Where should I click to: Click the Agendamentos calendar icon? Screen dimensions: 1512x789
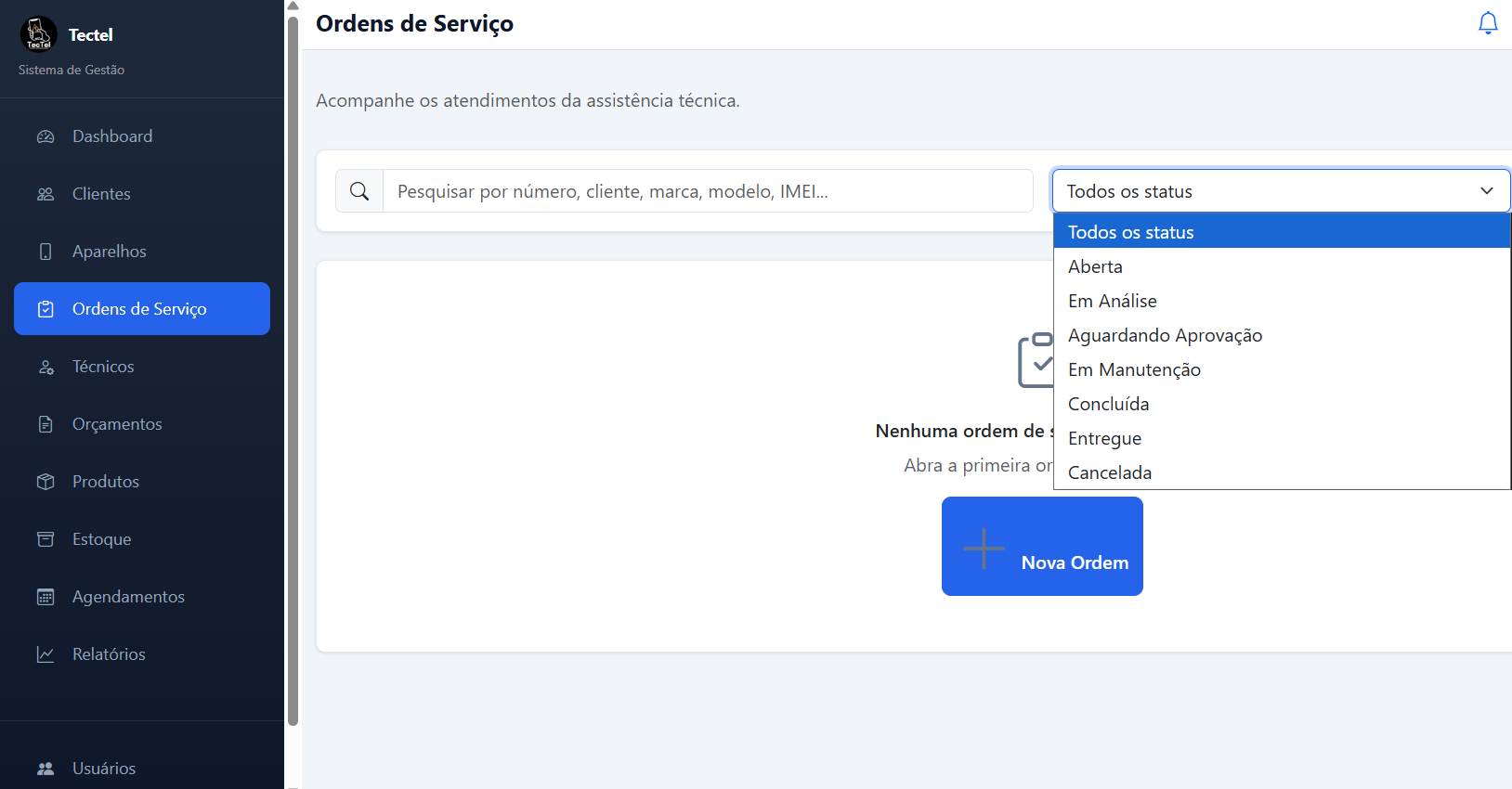[x=46, y=597]
